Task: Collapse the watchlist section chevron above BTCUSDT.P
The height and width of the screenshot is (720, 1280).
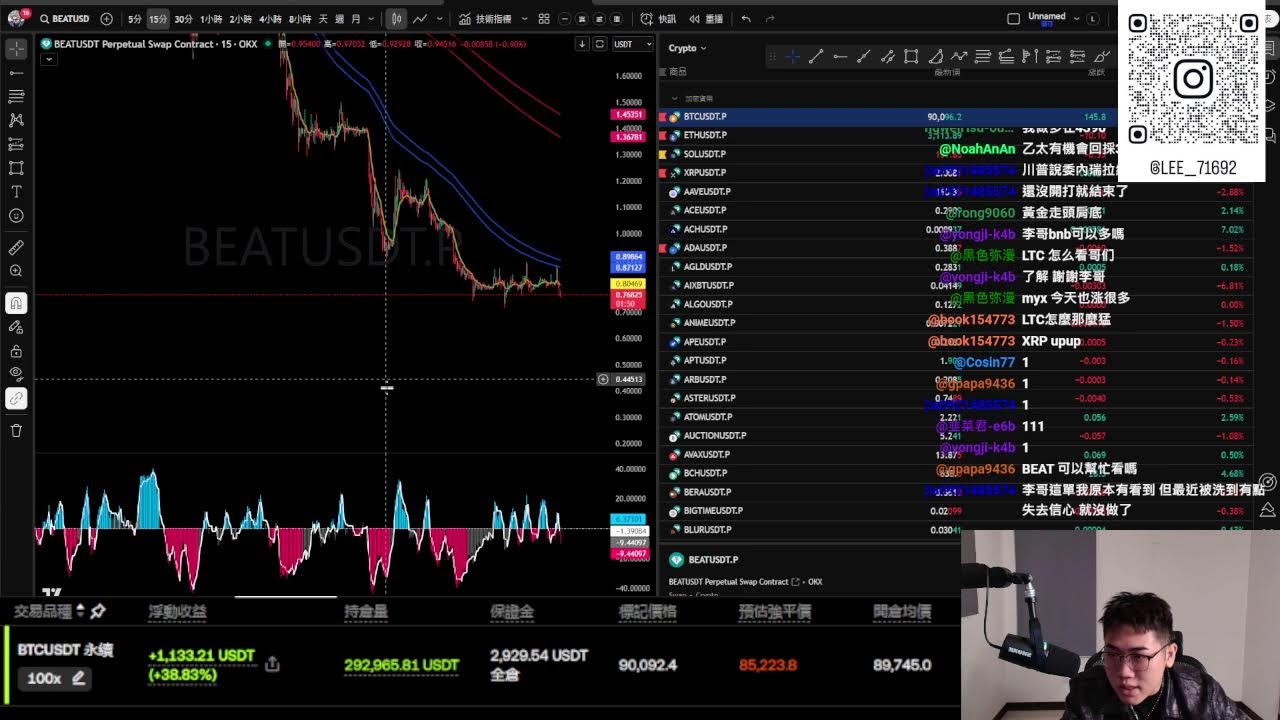Action: [674, 98]
